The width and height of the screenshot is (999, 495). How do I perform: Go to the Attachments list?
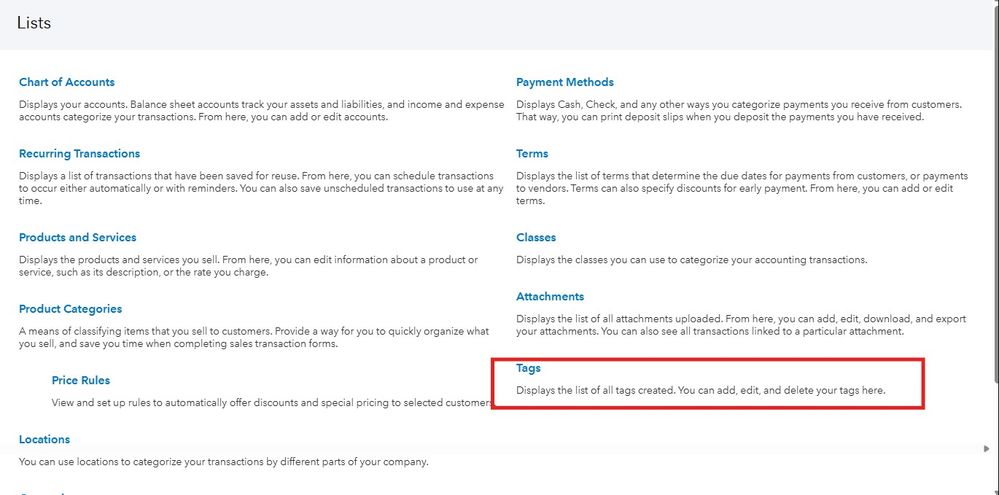tap(550, 297)
